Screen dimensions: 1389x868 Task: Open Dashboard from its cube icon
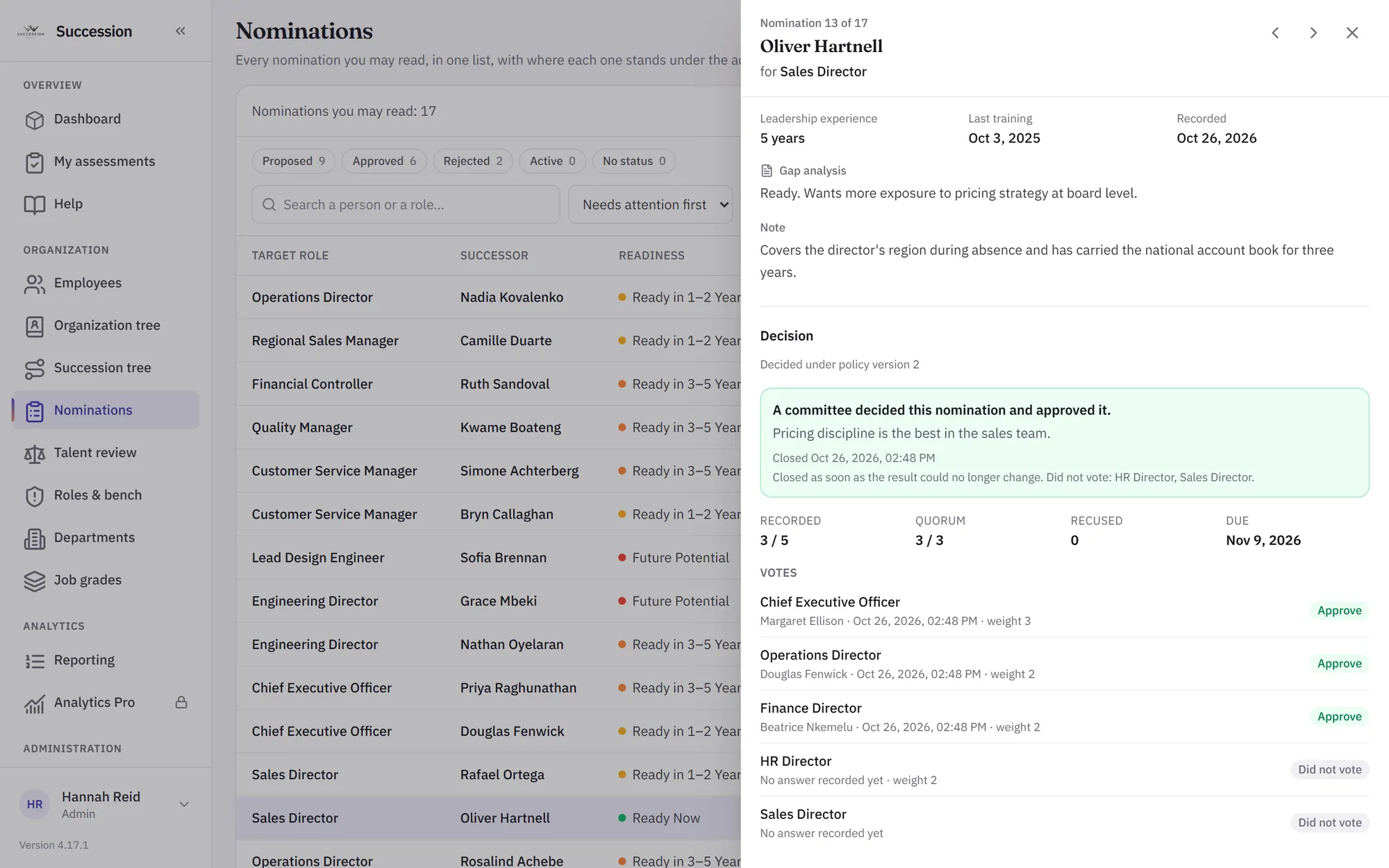tap(34, 119)
